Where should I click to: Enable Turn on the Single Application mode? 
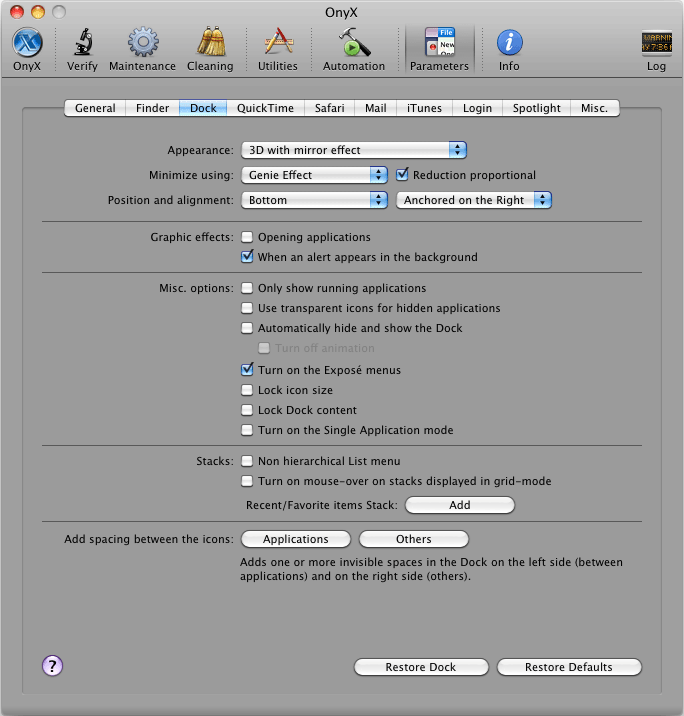click(247, 430)
